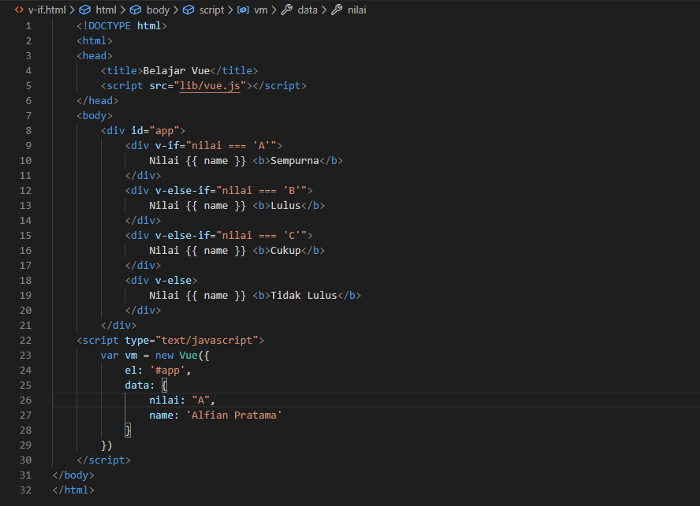The image size is (700, 506).
Task: Click the id="app" attribute on line 8
Action: [x=155, y=130]
